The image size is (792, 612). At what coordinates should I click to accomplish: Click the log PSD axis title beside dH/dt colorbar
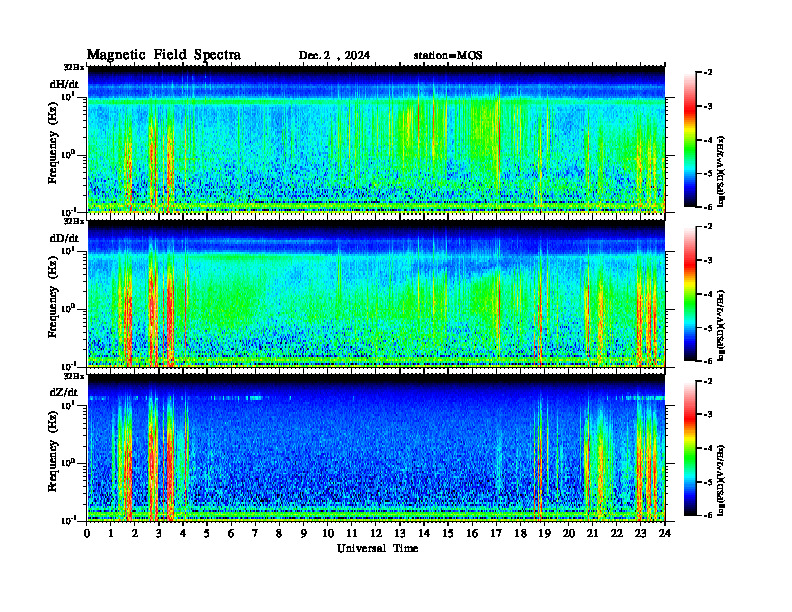coord(721,171)
